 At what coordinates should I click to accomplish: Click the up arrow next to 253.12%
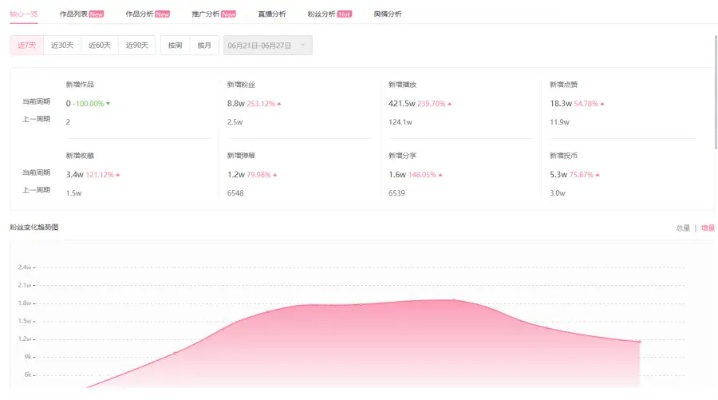pos(279,103)
